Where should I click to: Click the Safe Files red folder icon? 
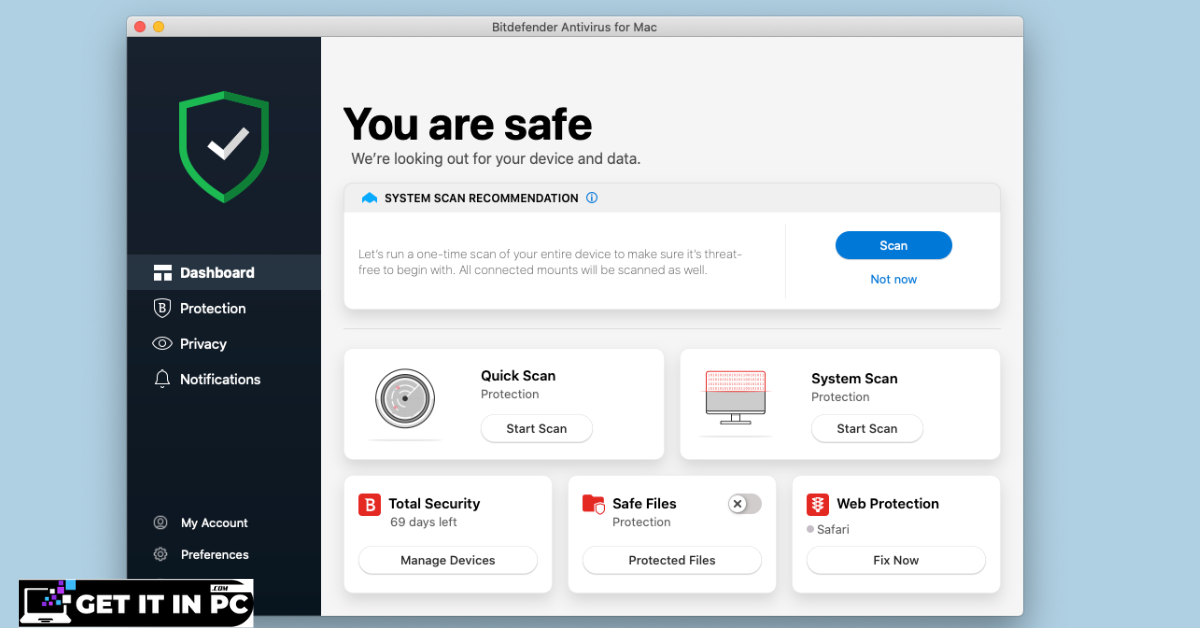[x=593, y=504]
